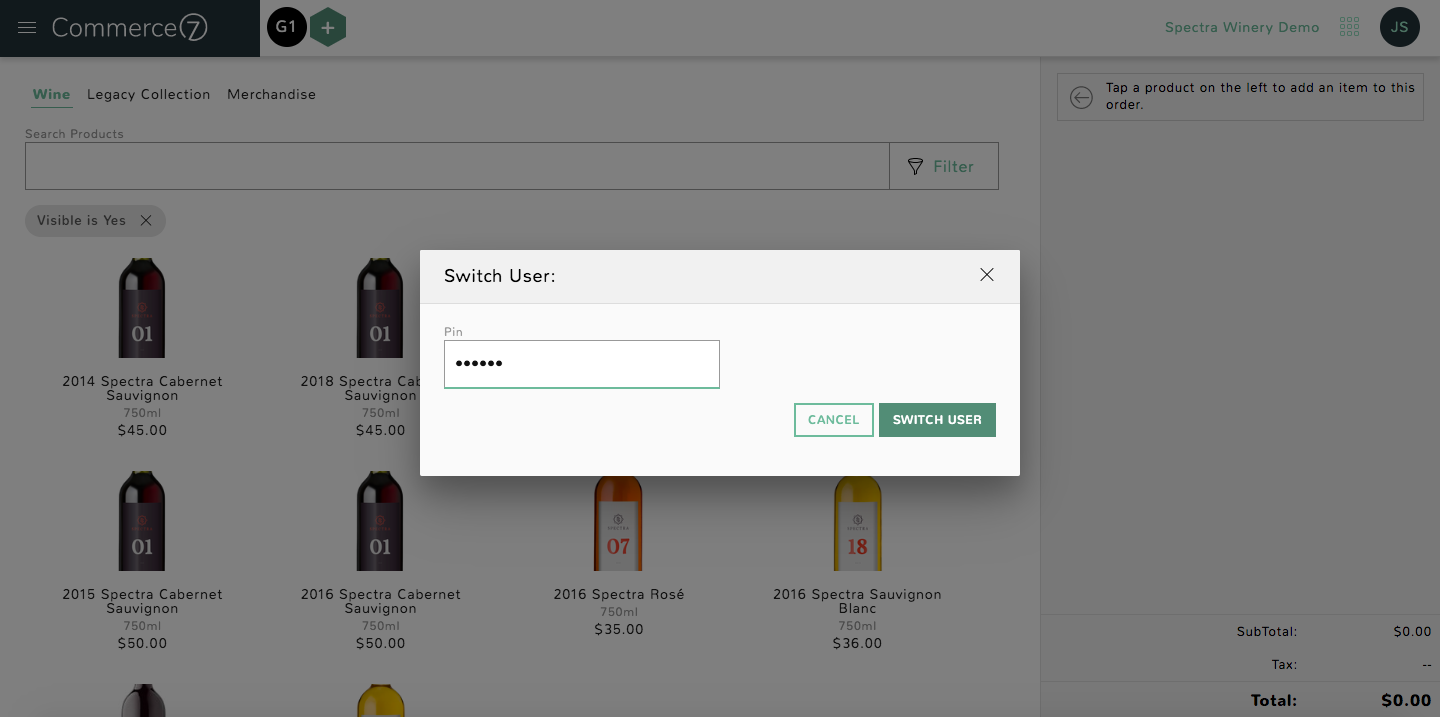Click the 2015 Spectra Cabernet Sauvignon name
The width and height of the screenshot is (1440, 717).
coord(142,601)
